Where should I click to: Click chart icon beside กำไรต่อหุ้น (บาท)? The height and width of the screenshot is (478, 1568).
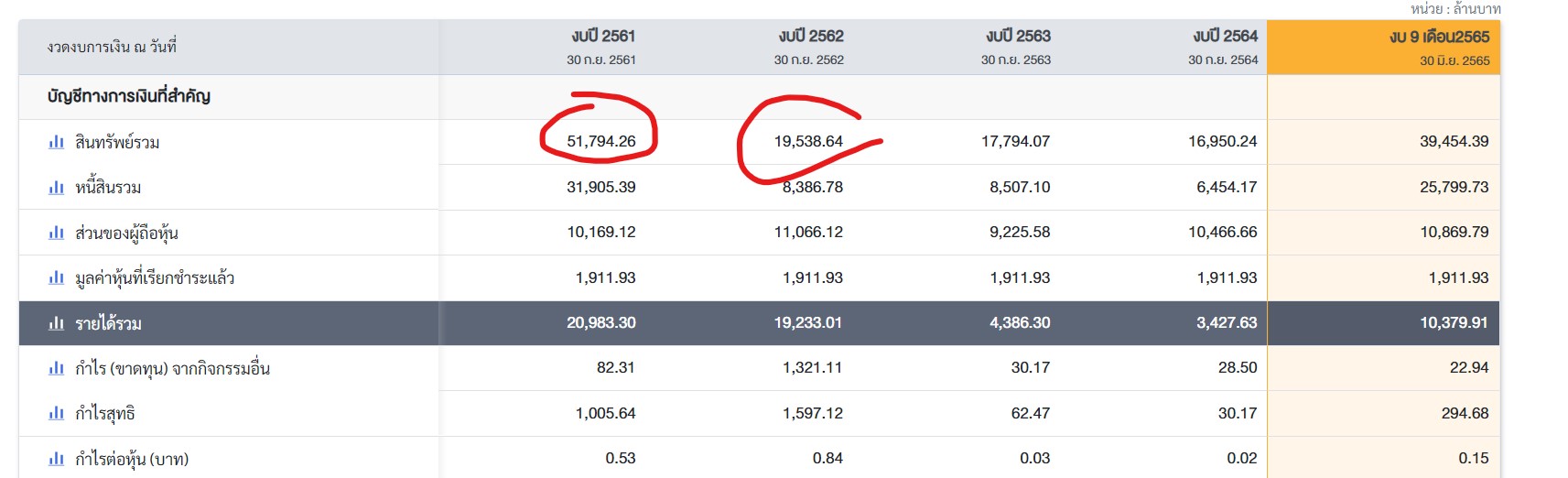tap(57, 459)
